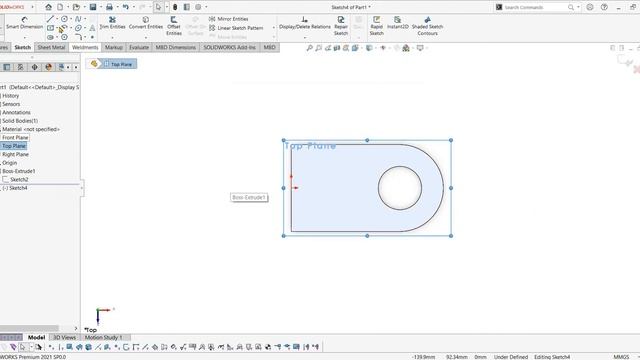The width and height of the screenshot is (640, 360).
Task: Toggle Rapid Sketch mode
Action: click(376, 26)
